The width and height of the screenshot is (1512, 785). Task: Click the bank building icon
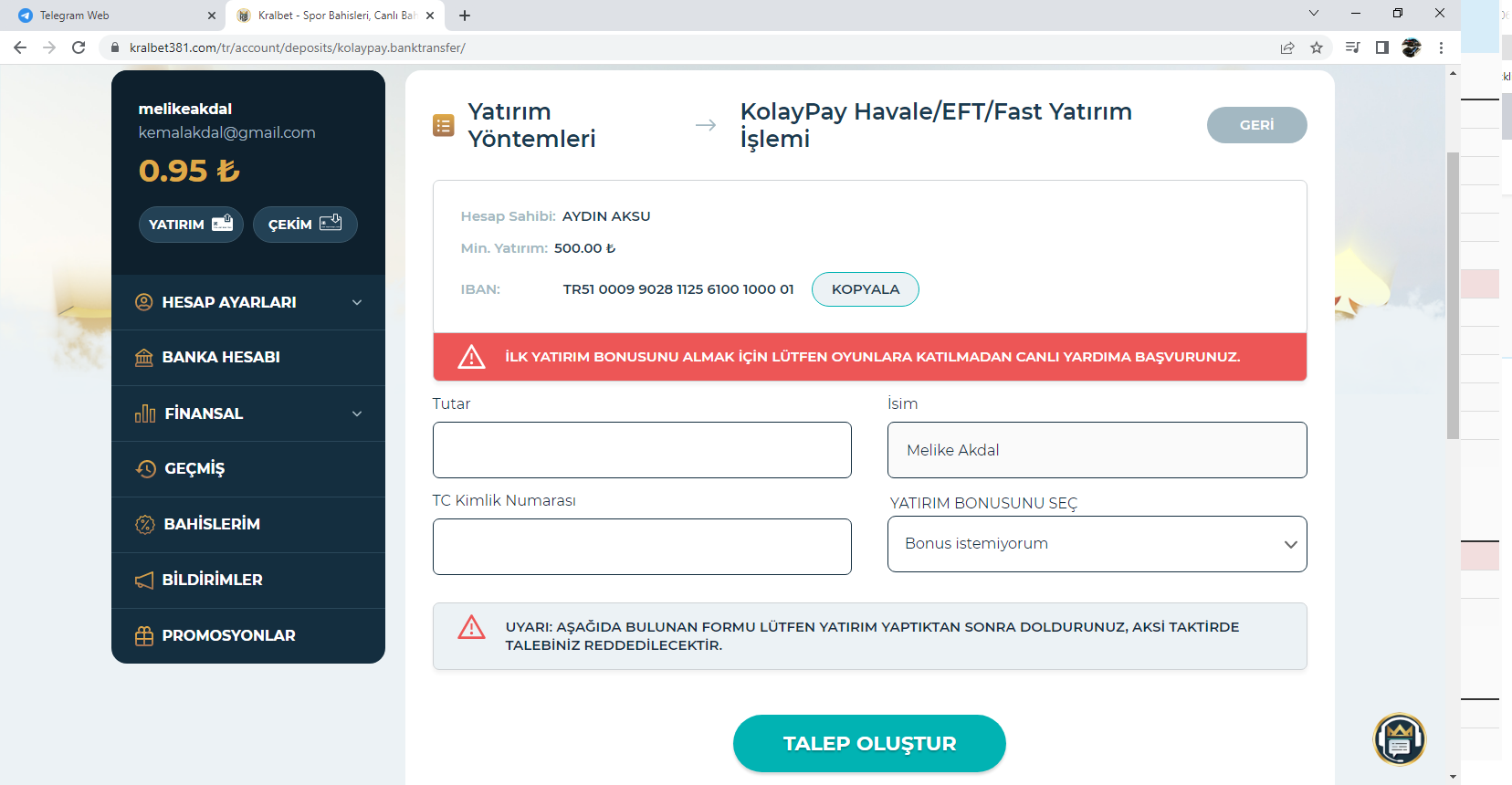pyautogui.click(x=144, y=358)
